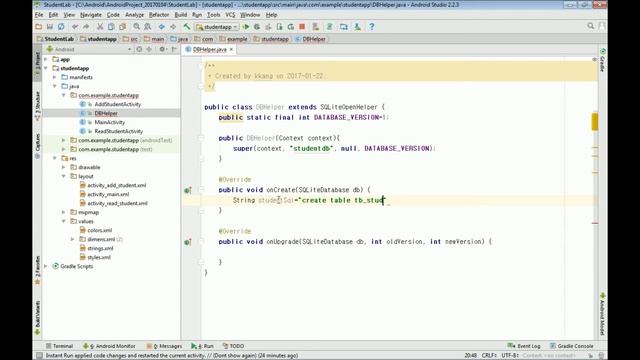Close the DBHelper.java tab

[x=231, y=49]
